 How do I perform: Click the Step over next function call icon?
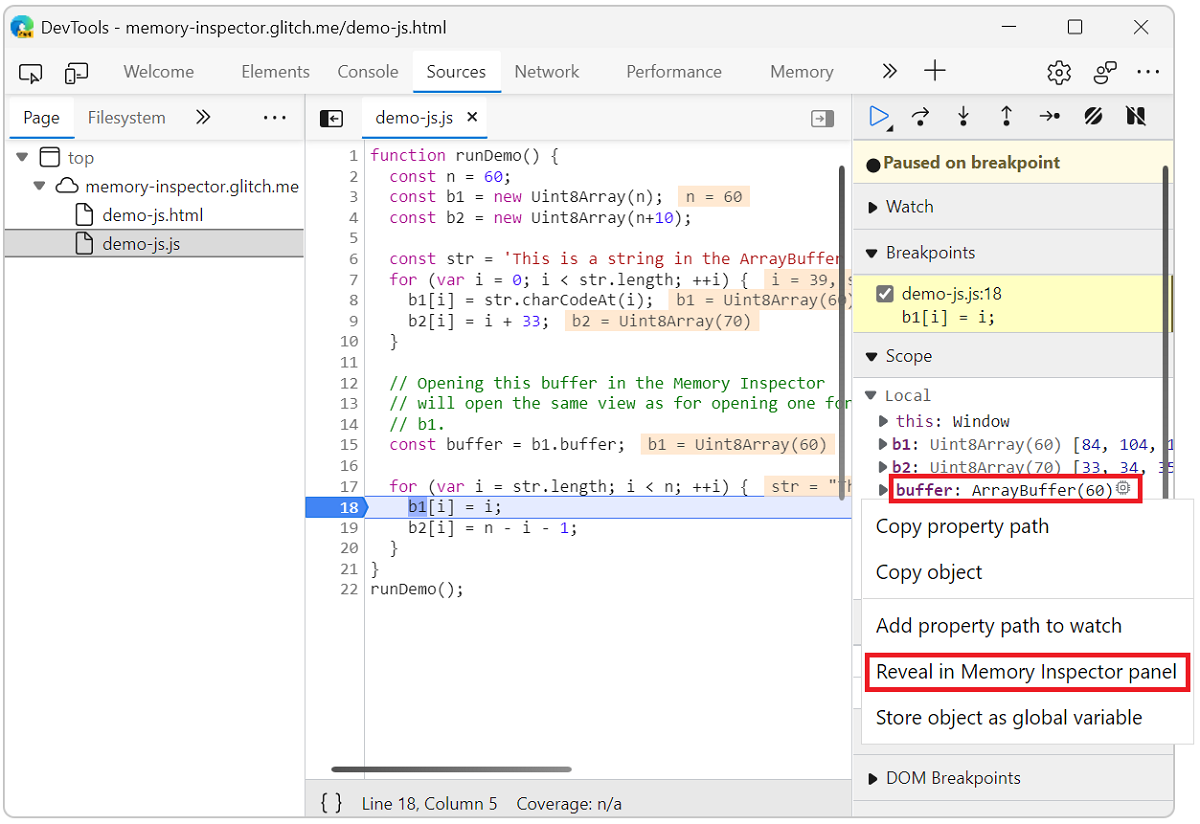[919, 117]
